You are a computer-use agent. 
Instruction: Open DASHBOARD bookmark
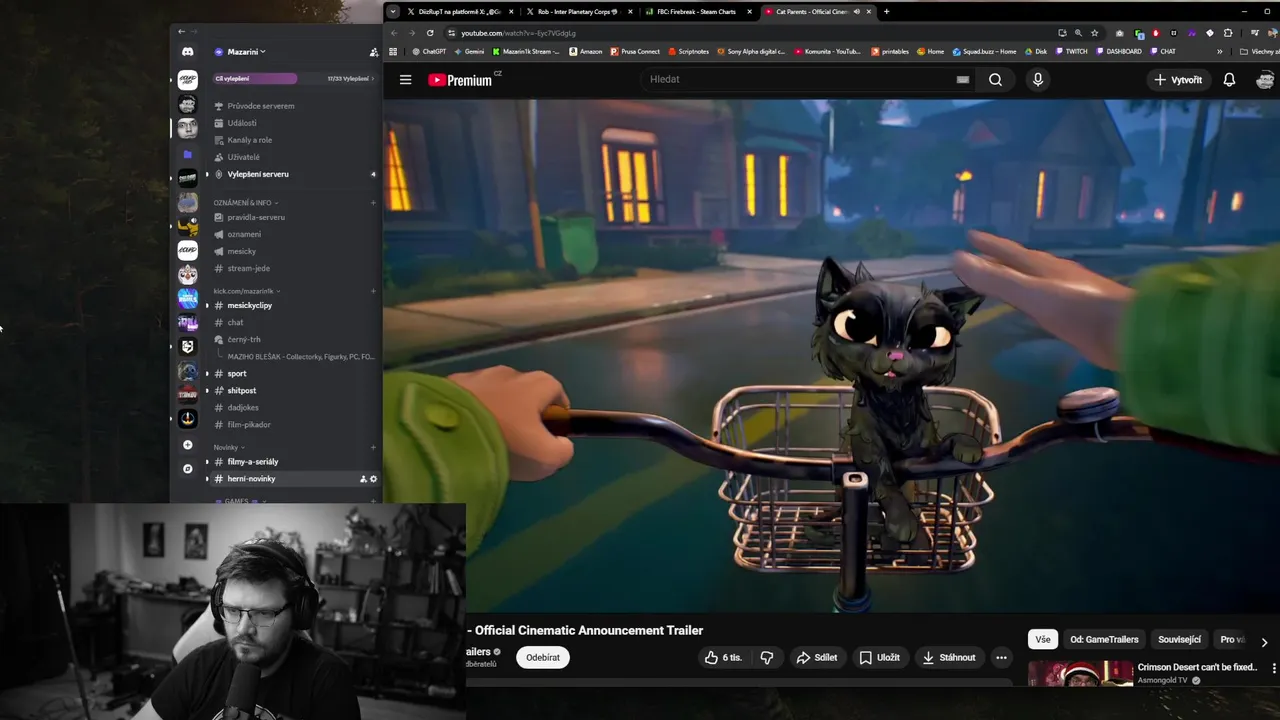pyautogui.click(x=1119, y=51)
